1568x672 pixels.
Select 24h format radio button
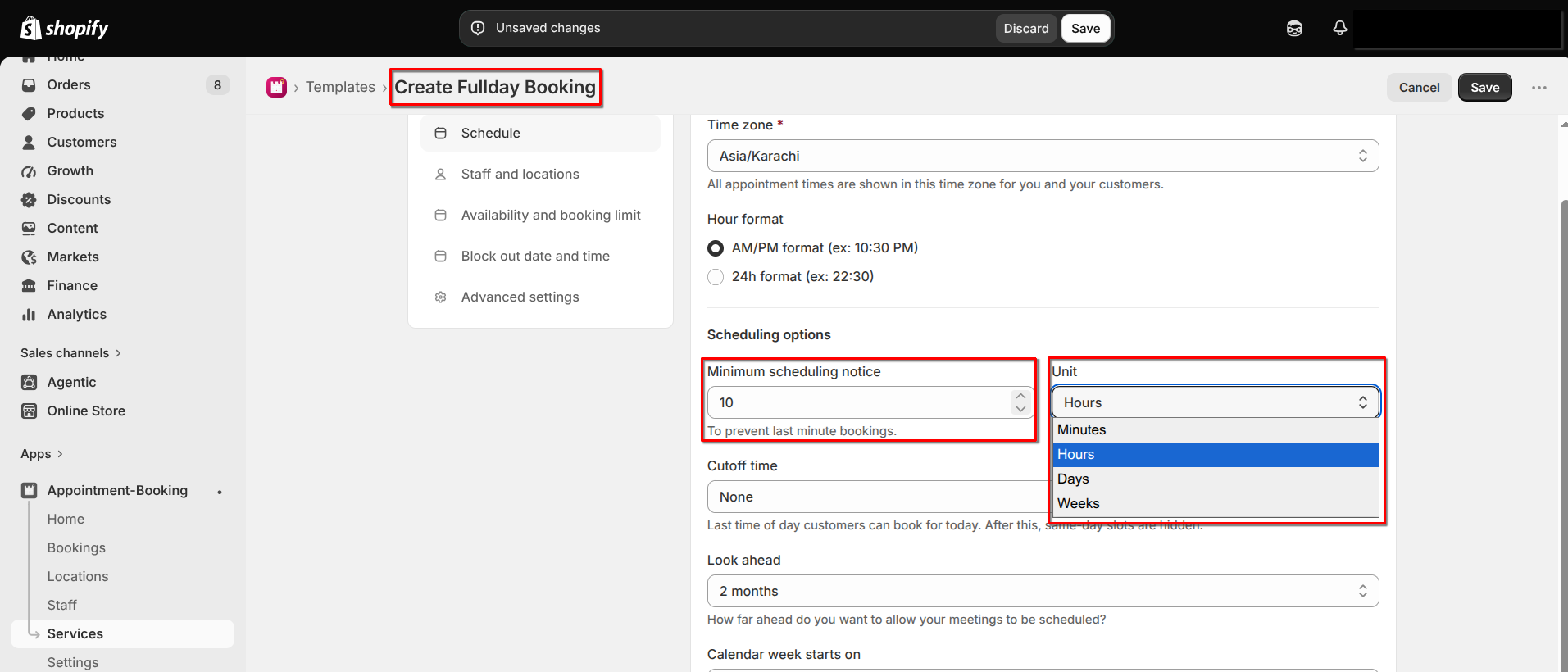point(715,277)
